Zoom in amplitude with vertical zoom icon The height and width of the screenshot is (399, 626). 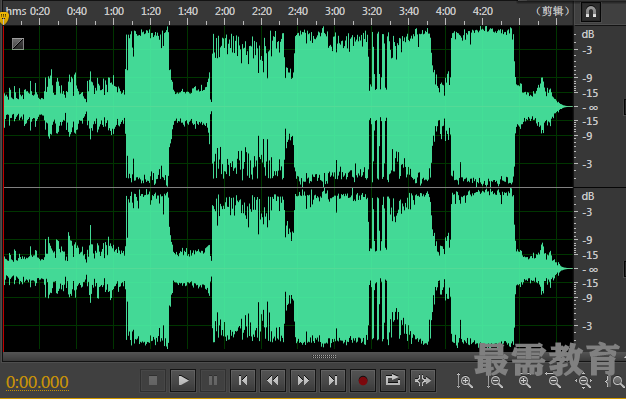point(465,381)
